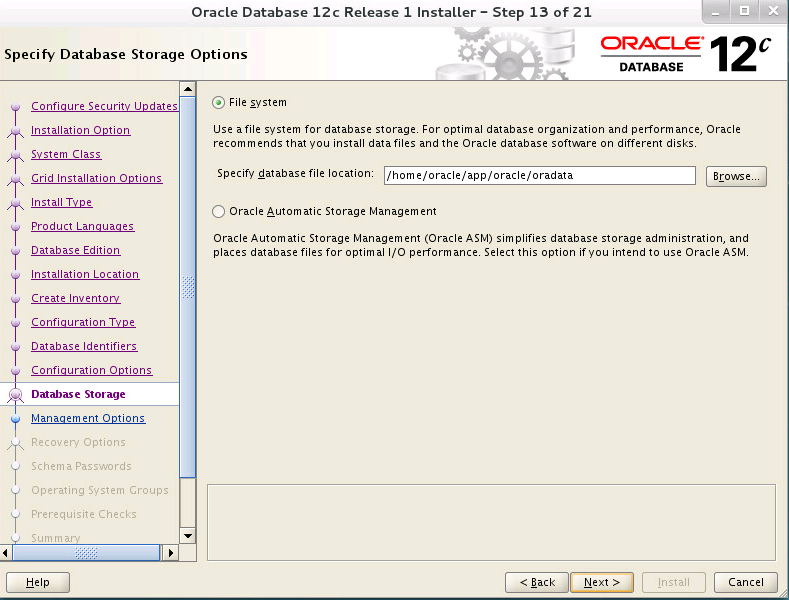Jump to System Class step

[x=66, y=155]
